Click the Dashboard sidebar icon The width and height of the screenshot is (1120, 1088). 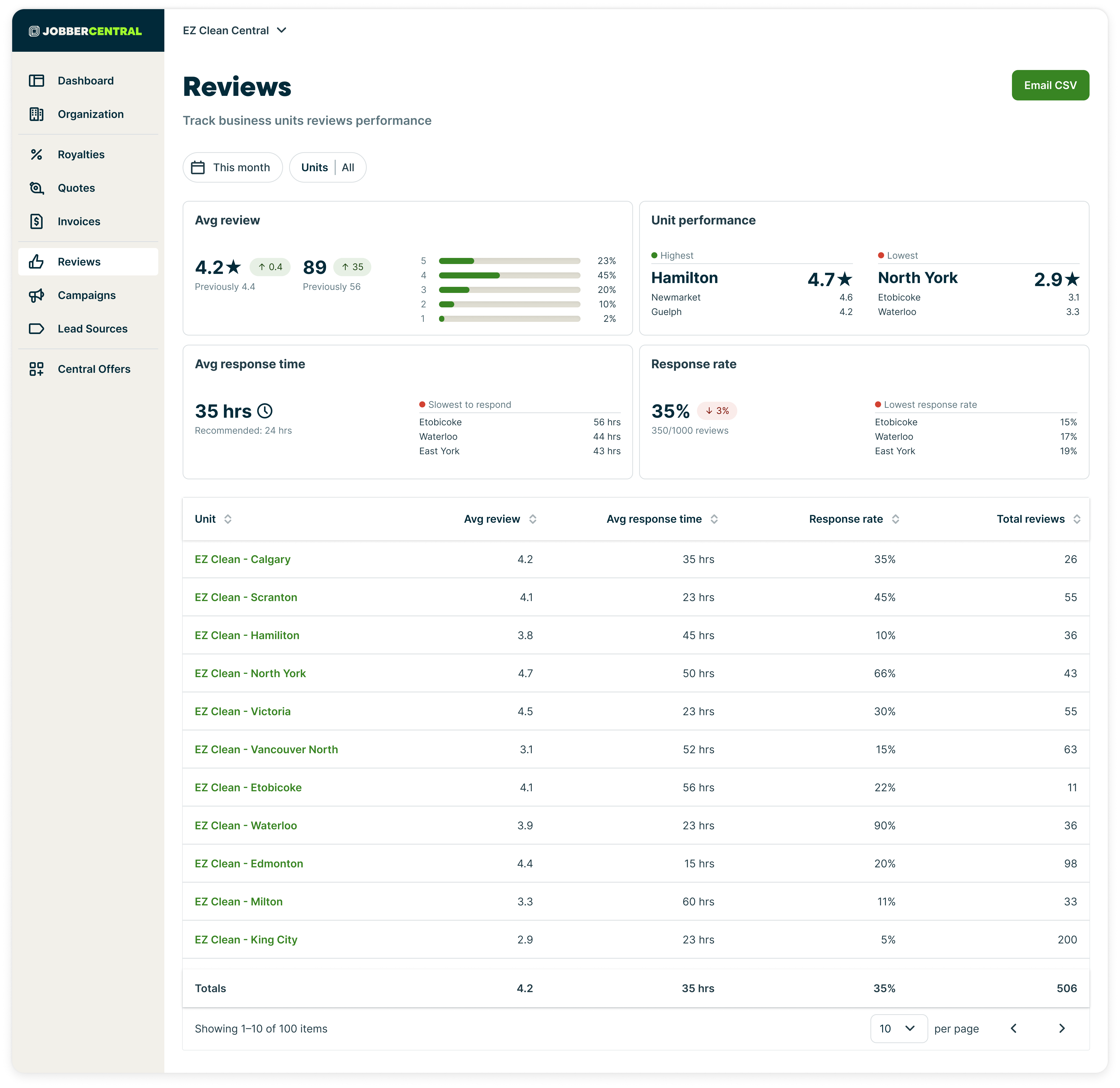[x=37, y=81]
